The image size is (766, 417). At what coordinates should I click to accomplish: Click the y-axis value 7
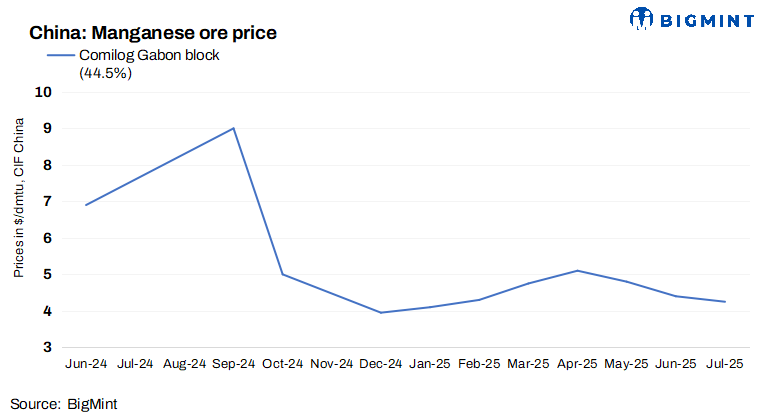click(46, 201)
